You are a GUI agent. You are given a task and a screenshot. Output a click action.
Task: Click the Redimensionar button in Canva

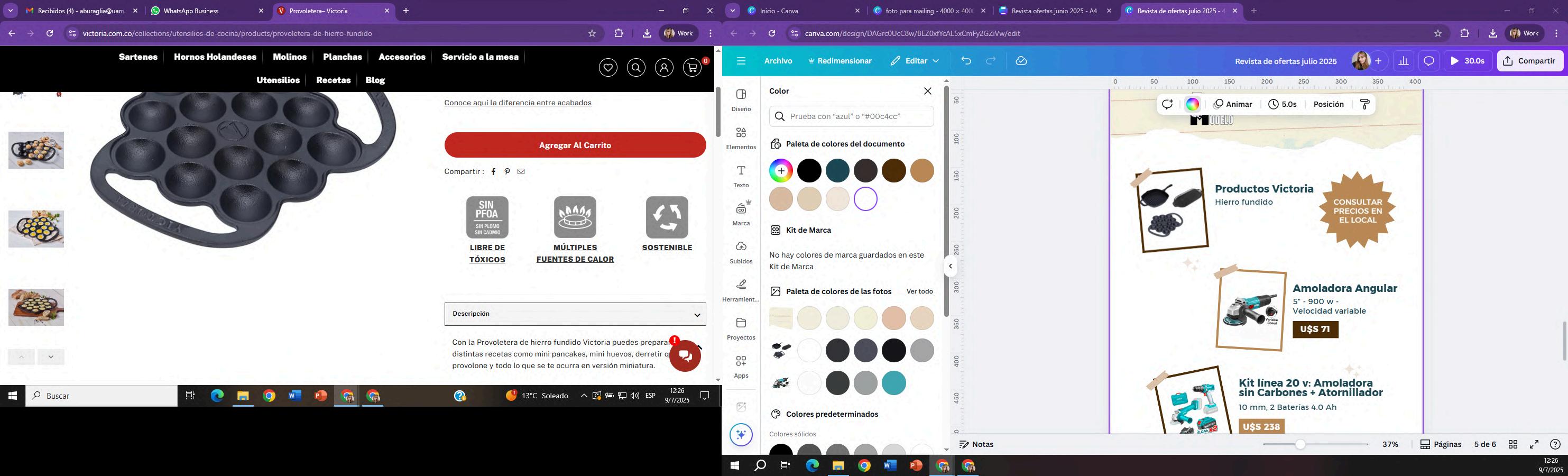click(x=840, y=61)
